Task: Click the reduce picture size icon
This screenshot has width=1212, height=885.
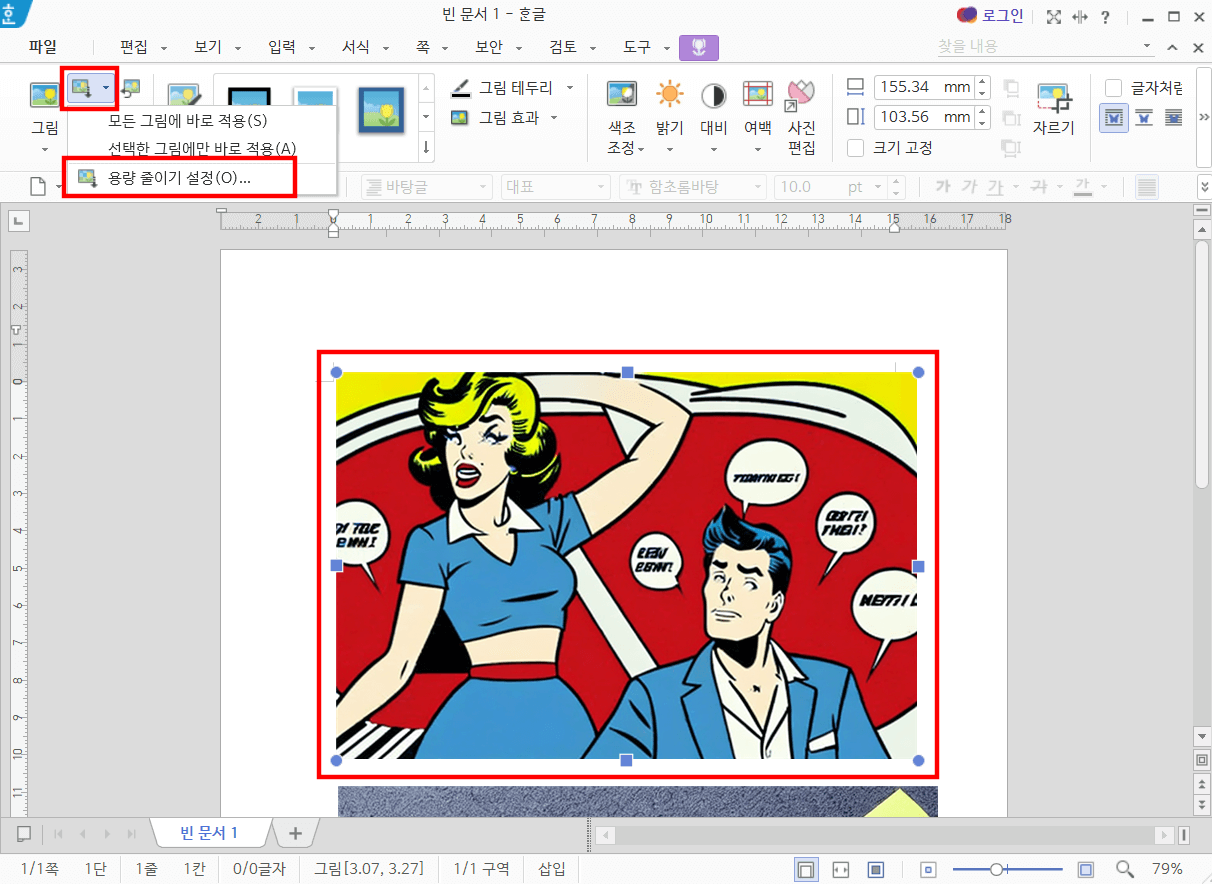Action: click(x=82, y=89)
